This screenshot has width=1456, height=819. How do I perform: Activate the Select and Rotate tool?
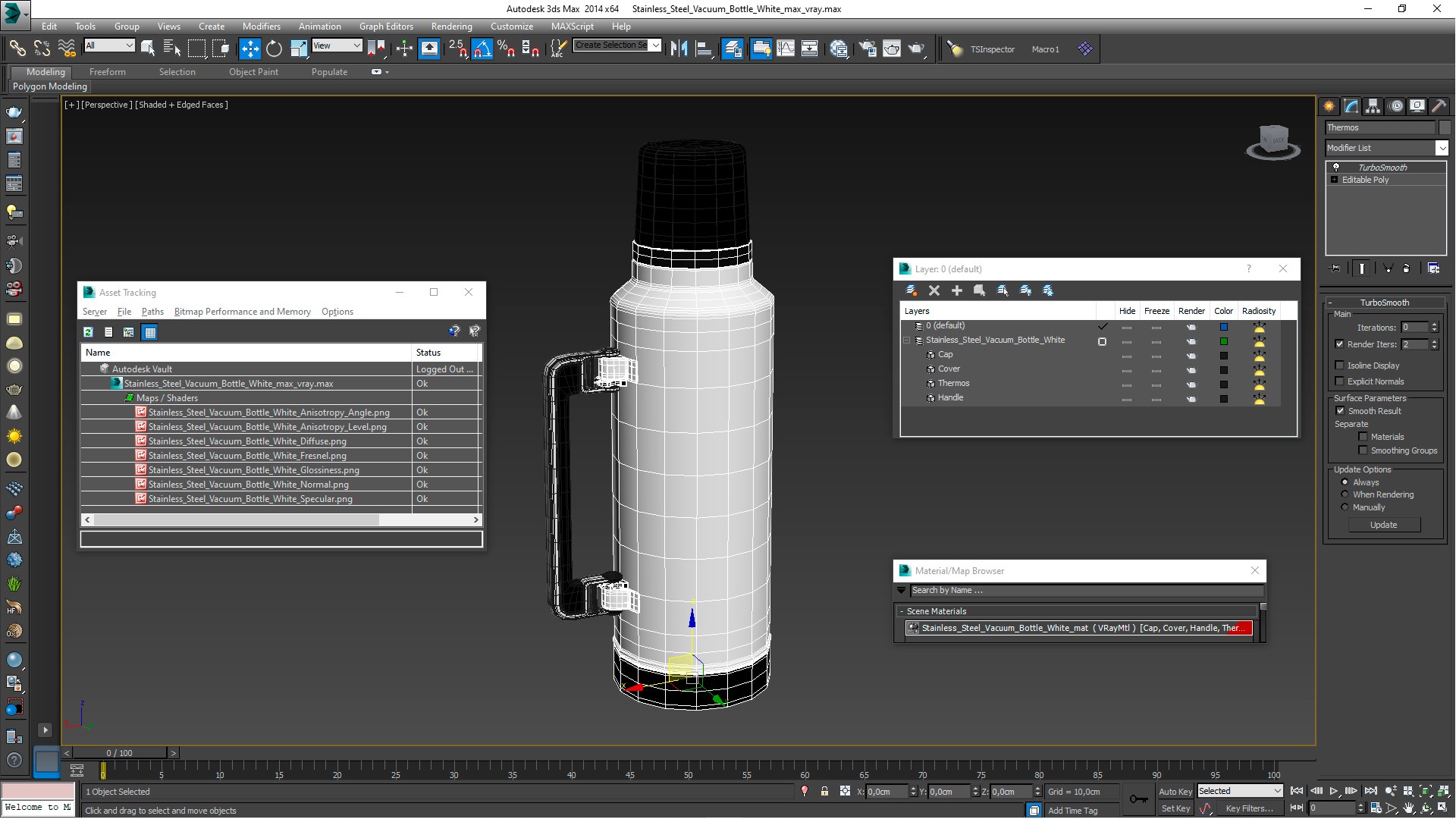(x=274, y=49)
